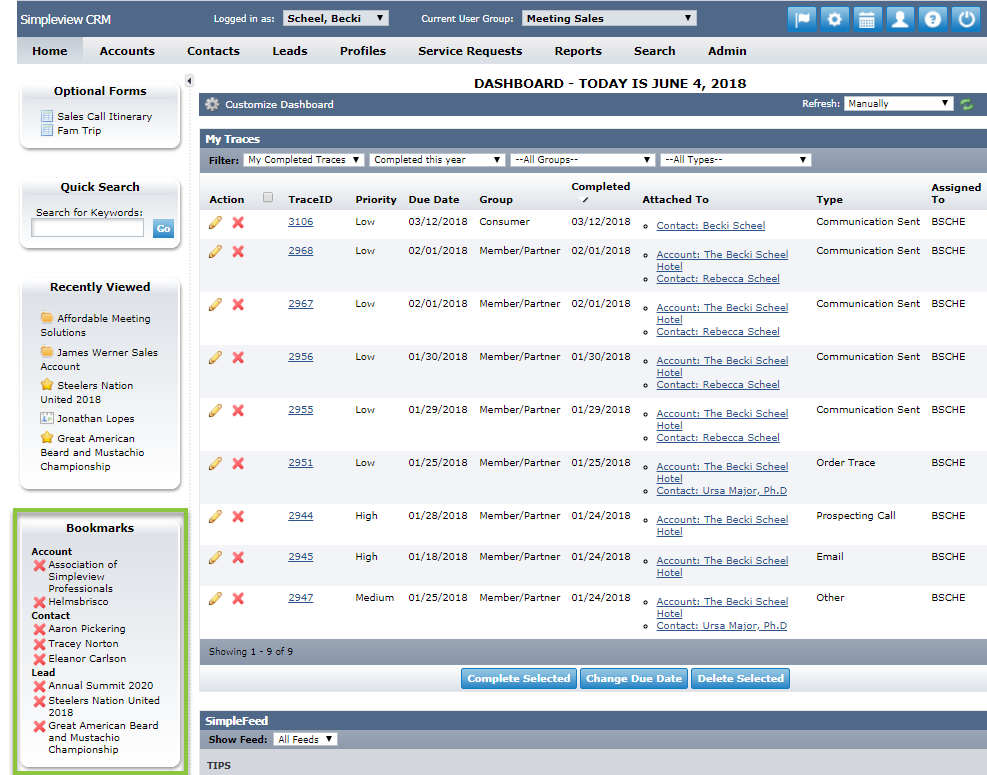Image resolution: width=987 pixels, height=775 pixels.
Task: Open settings gear in top toolbar
Action: 834,20
